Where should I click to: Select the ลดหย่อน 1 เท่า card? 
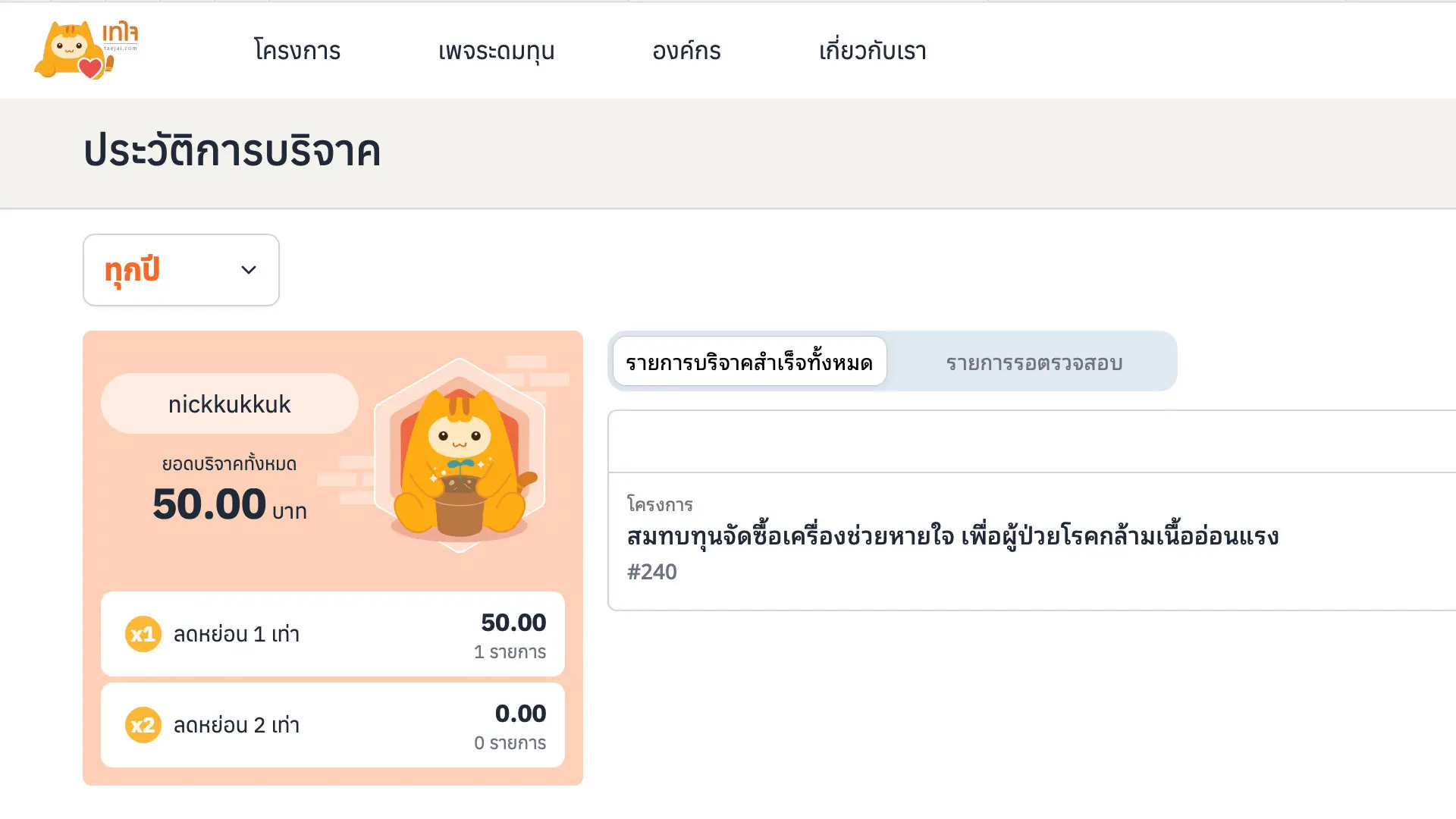[332, 634]
